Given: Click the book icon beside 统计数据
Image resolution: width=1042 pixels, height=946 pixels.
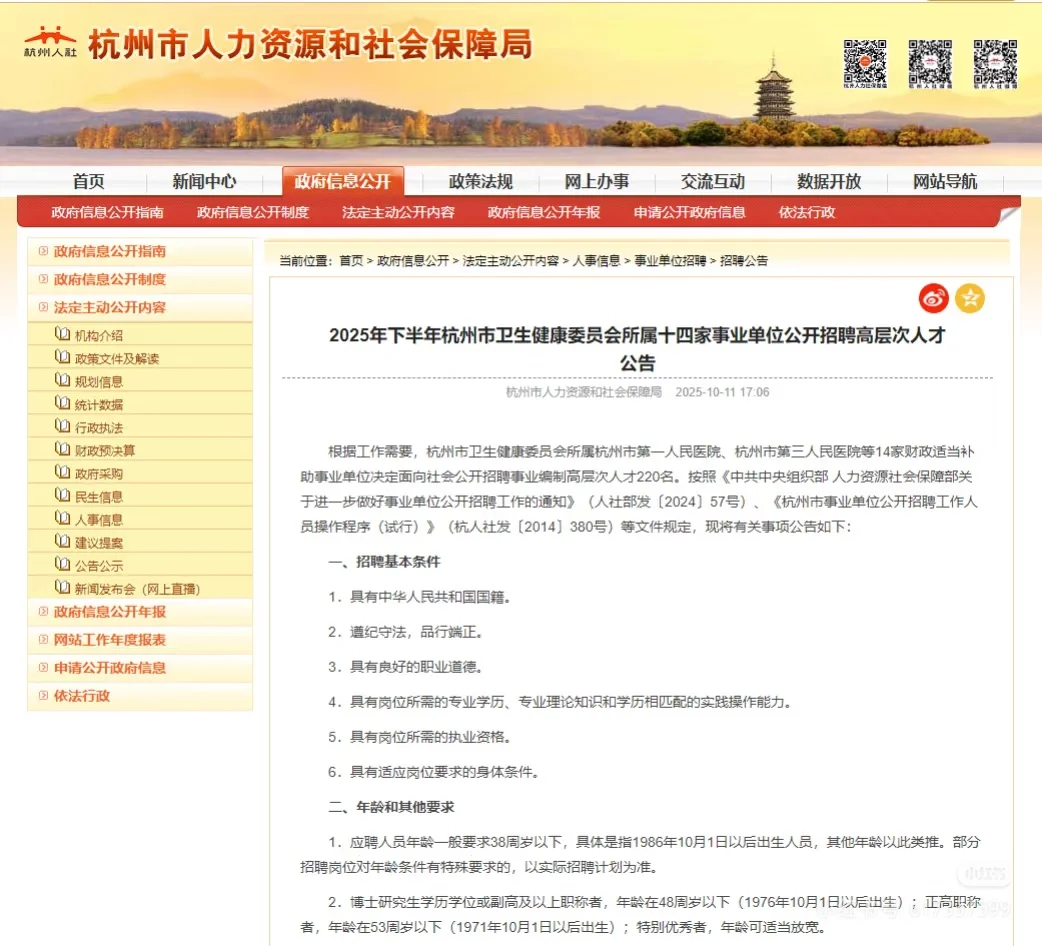Looking at the screenshot, I should (x=62, y=403).
